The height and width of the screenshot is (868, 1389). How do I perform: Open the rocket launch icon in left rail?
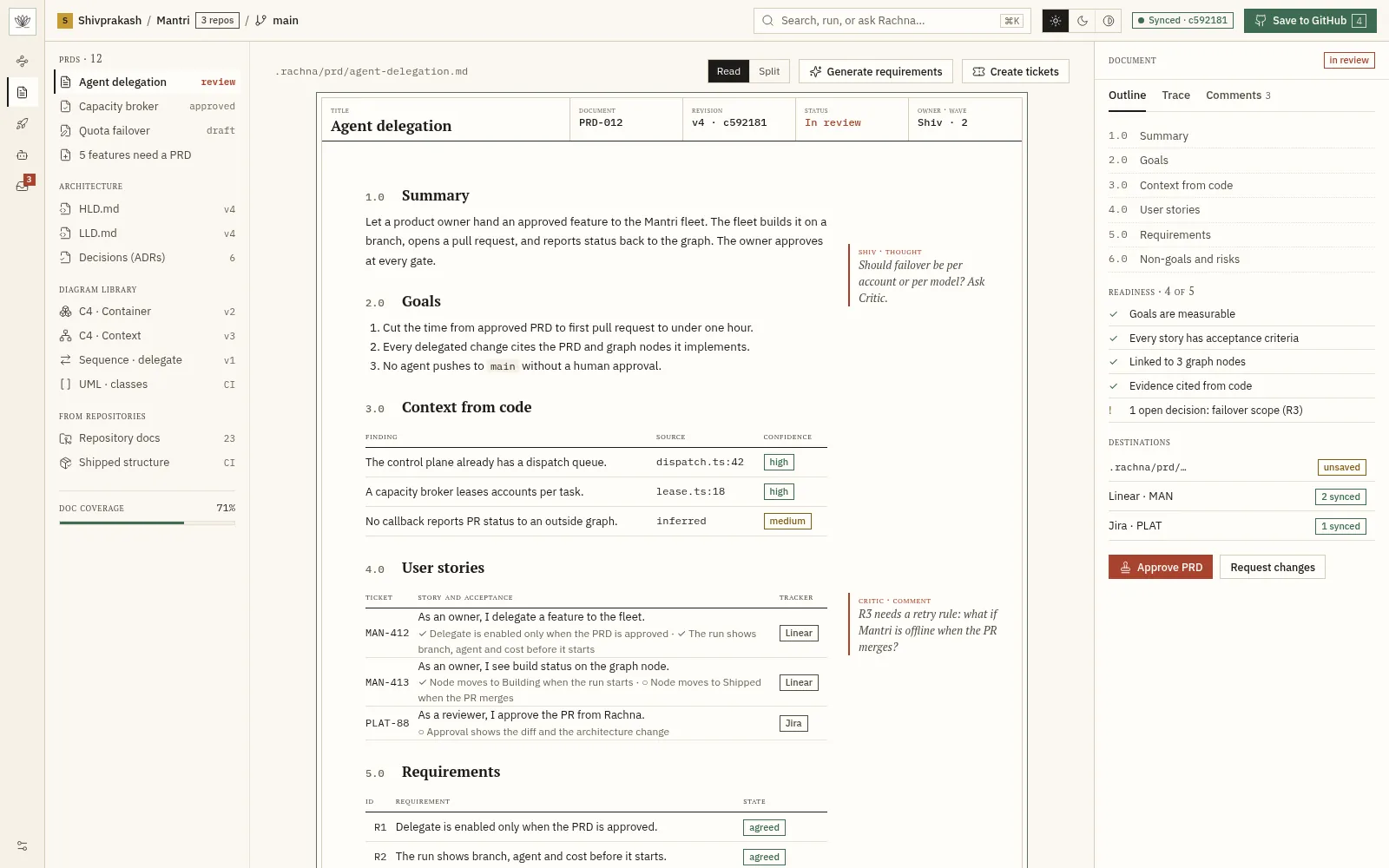(23, 123)
